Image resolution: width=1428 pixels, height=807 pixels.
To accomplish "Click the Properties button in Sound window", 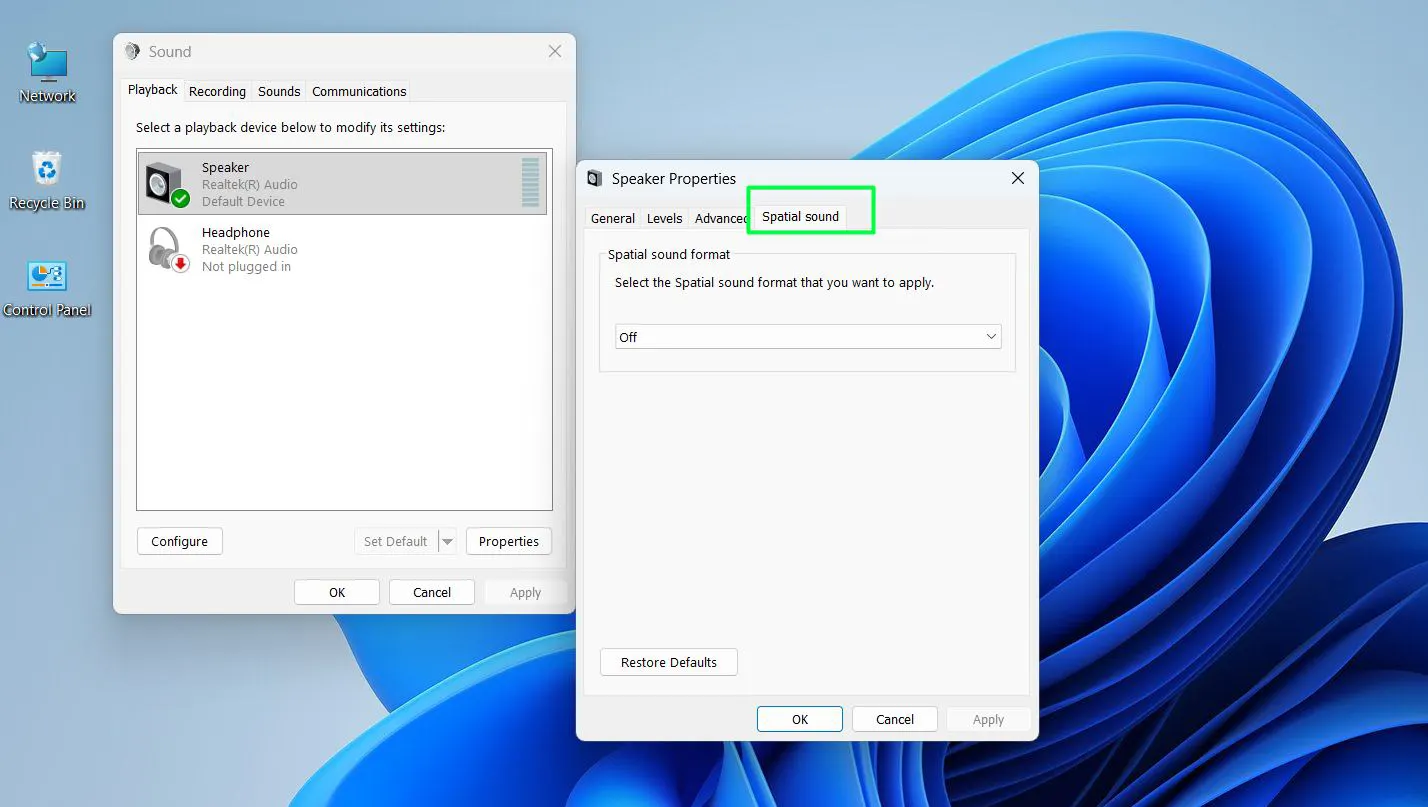I will 508,541.
